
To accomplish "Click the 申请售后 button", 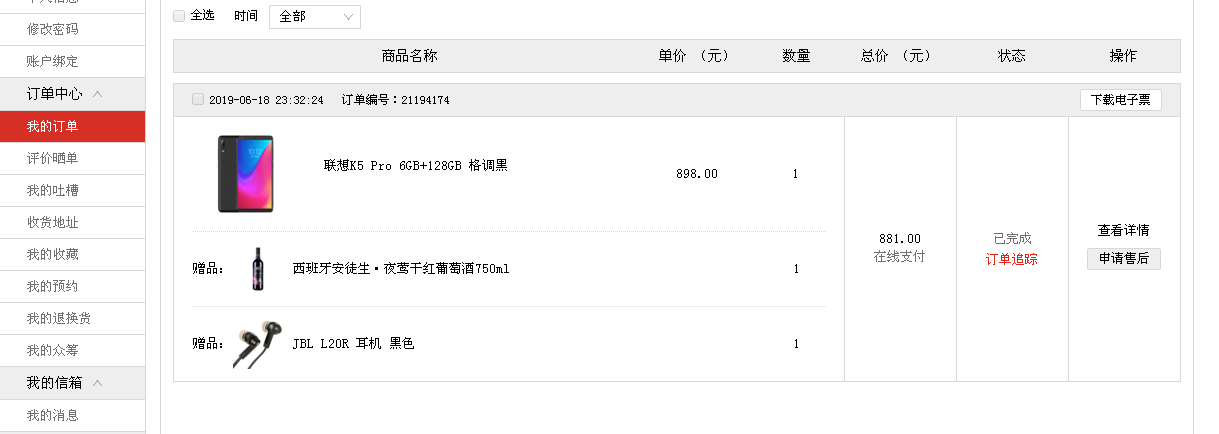I will pyautogui.click(x=1124, y=259).
